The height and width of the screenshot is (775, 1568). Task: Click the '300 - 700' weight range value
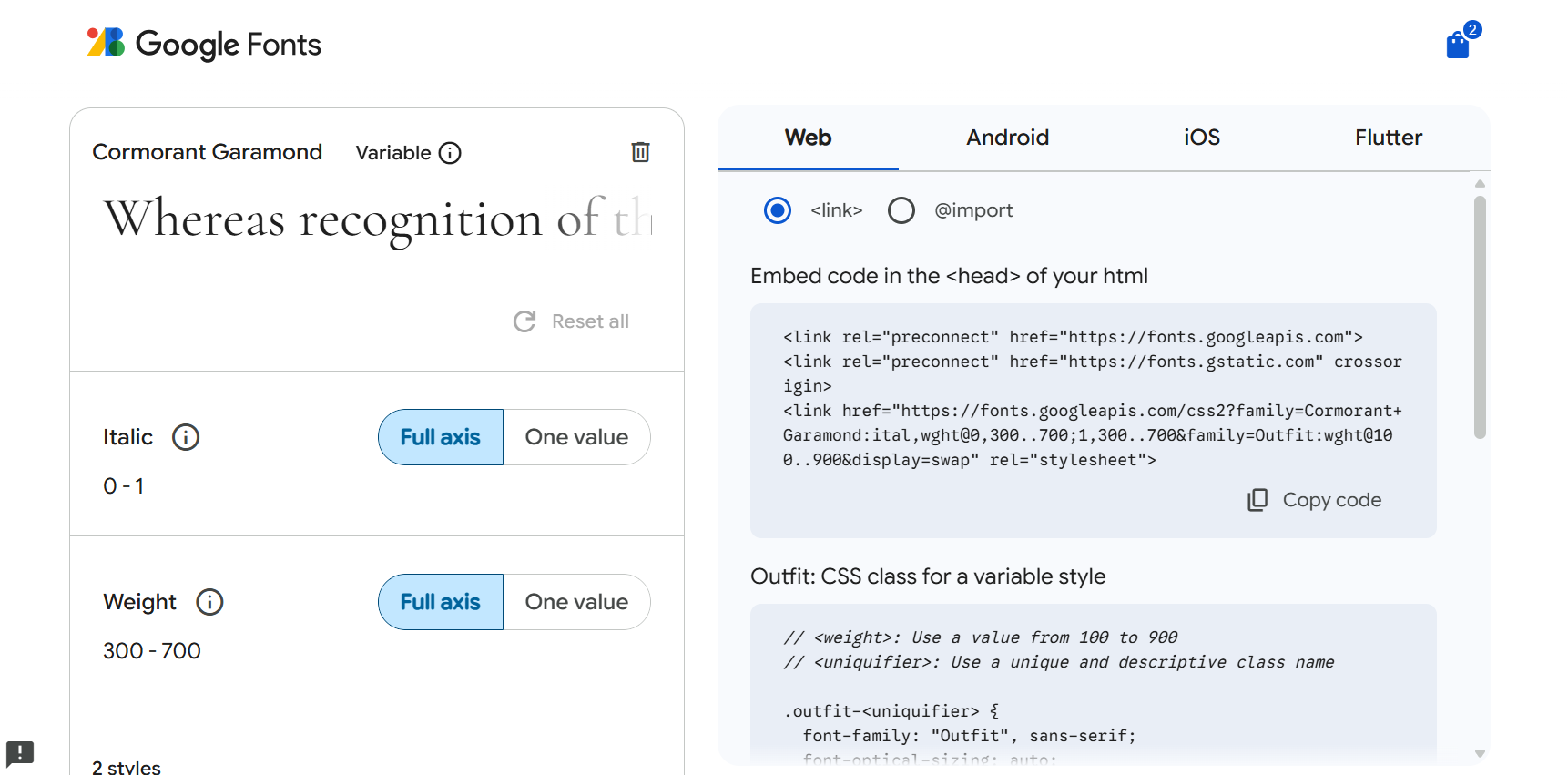(x=152, y=651)
